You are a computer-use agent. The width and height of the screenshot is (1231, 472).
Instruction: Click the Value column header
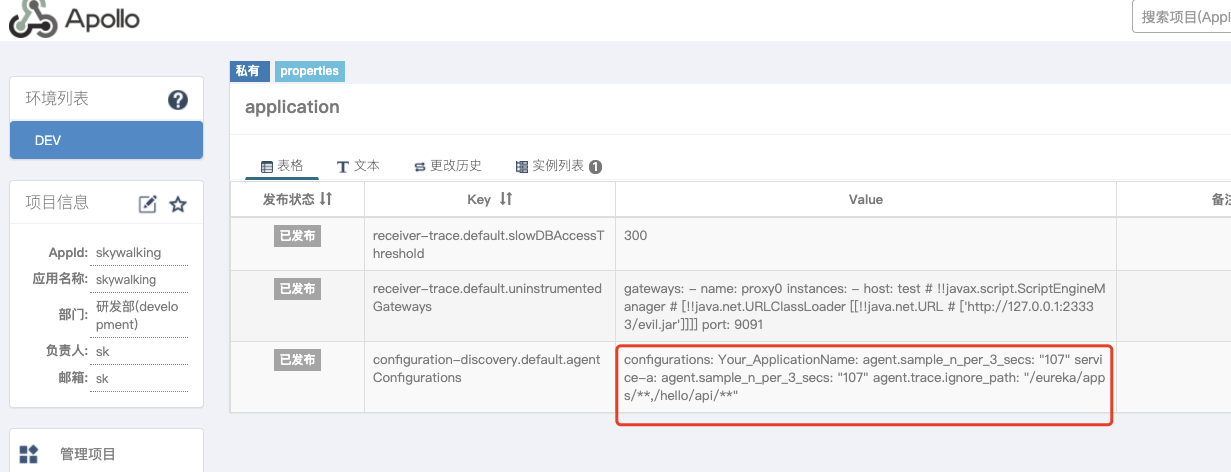tap(866, 199)
